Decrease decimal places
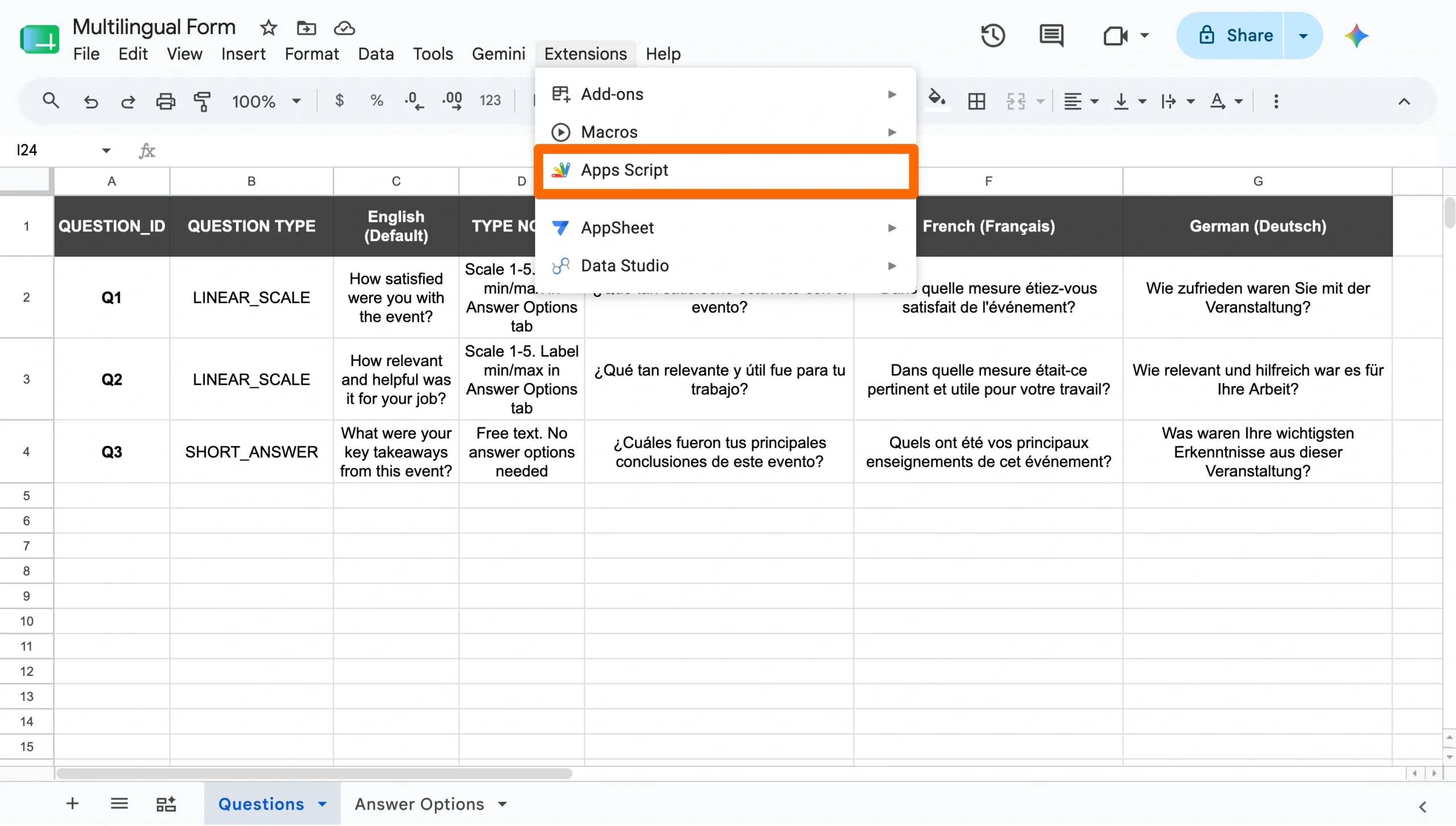This screenshot has height=826, width=1456. tap(414, 101)
